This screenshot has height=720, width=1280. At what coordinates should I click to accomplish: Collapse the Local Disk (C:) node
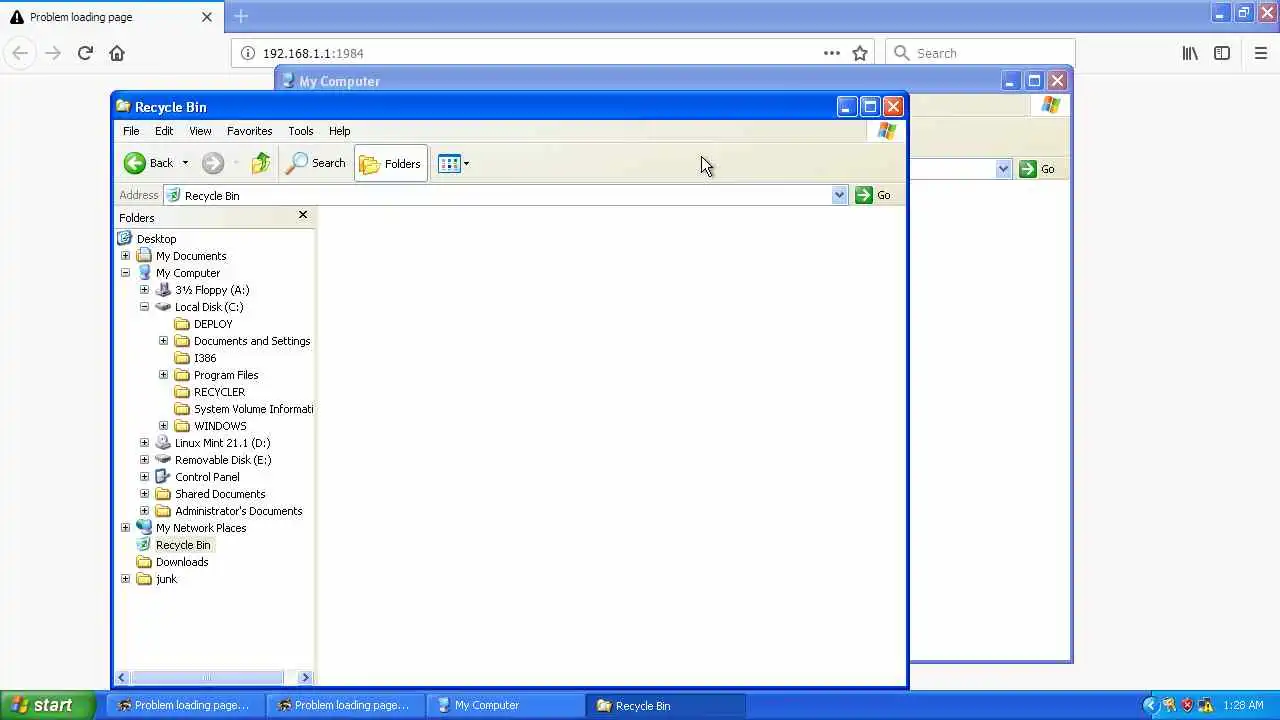pos(144,307)
